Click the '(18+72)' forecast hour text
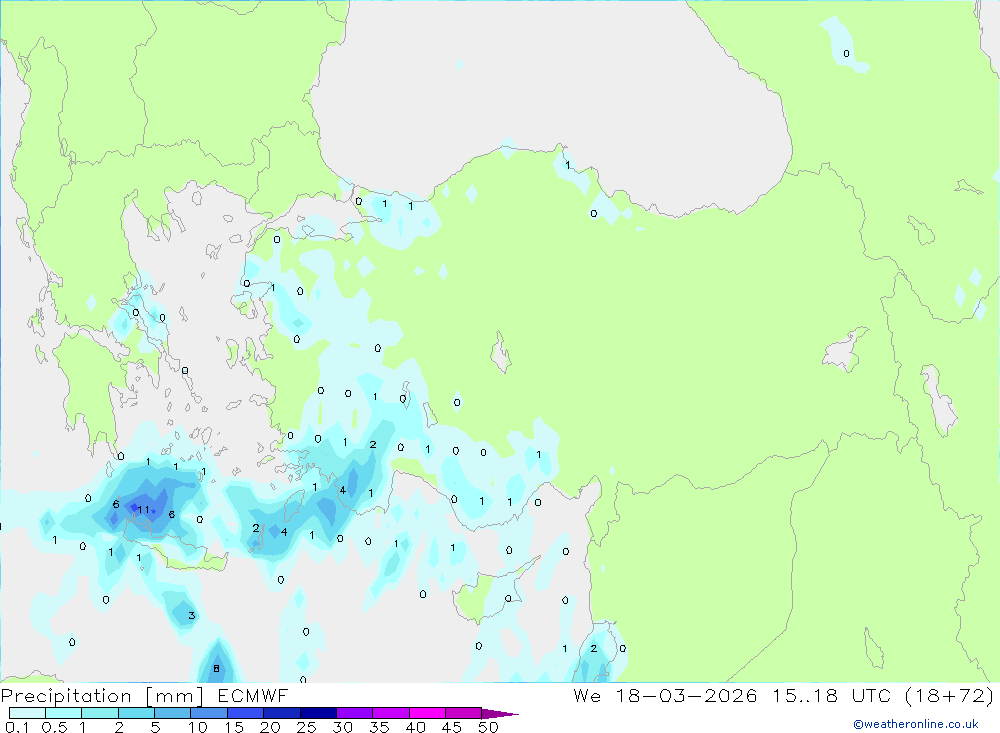 coord(950,695)
